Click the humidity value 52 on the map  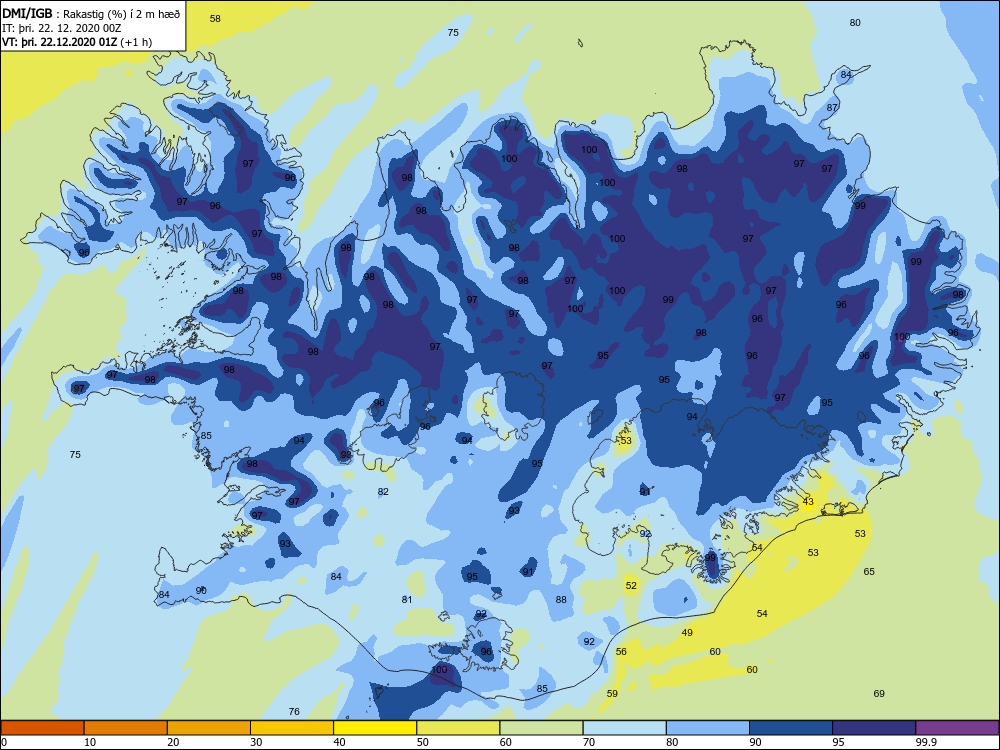pyautogui.click(x=631, y=585)
